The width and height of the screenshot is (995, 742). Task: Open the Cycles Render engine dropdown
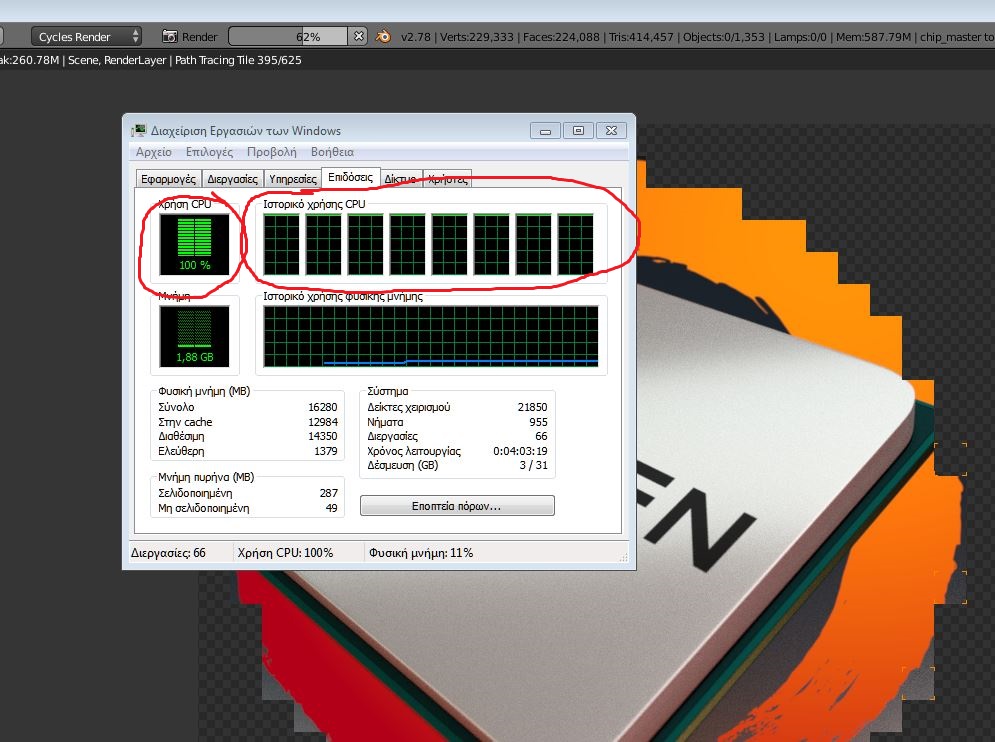coord(86,37)
